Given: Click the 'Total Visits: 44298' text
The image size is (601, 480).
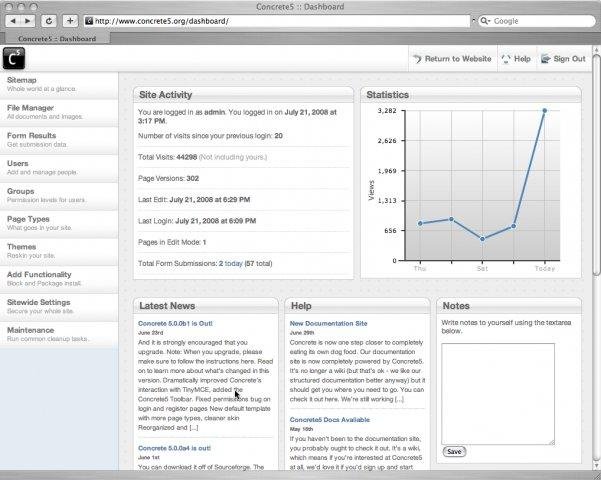Looking at the screenshot, I should point(167,157).
